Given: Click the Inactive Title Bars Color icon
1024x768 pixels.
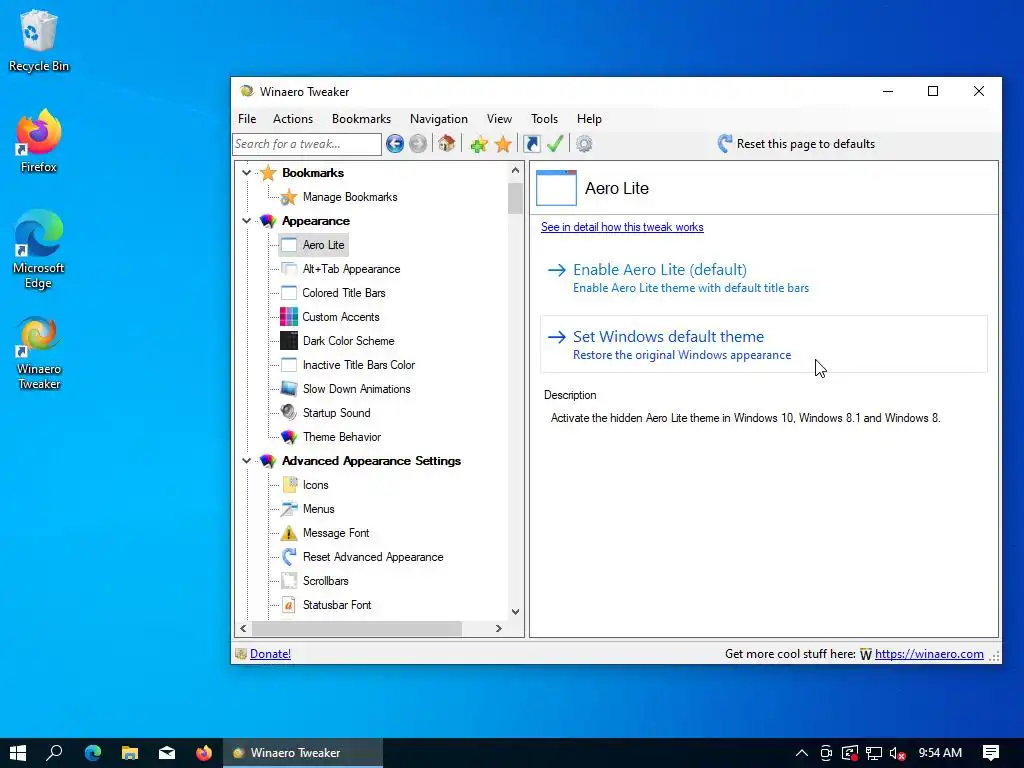Looking at the screenshot, I should tap(289, 365).
